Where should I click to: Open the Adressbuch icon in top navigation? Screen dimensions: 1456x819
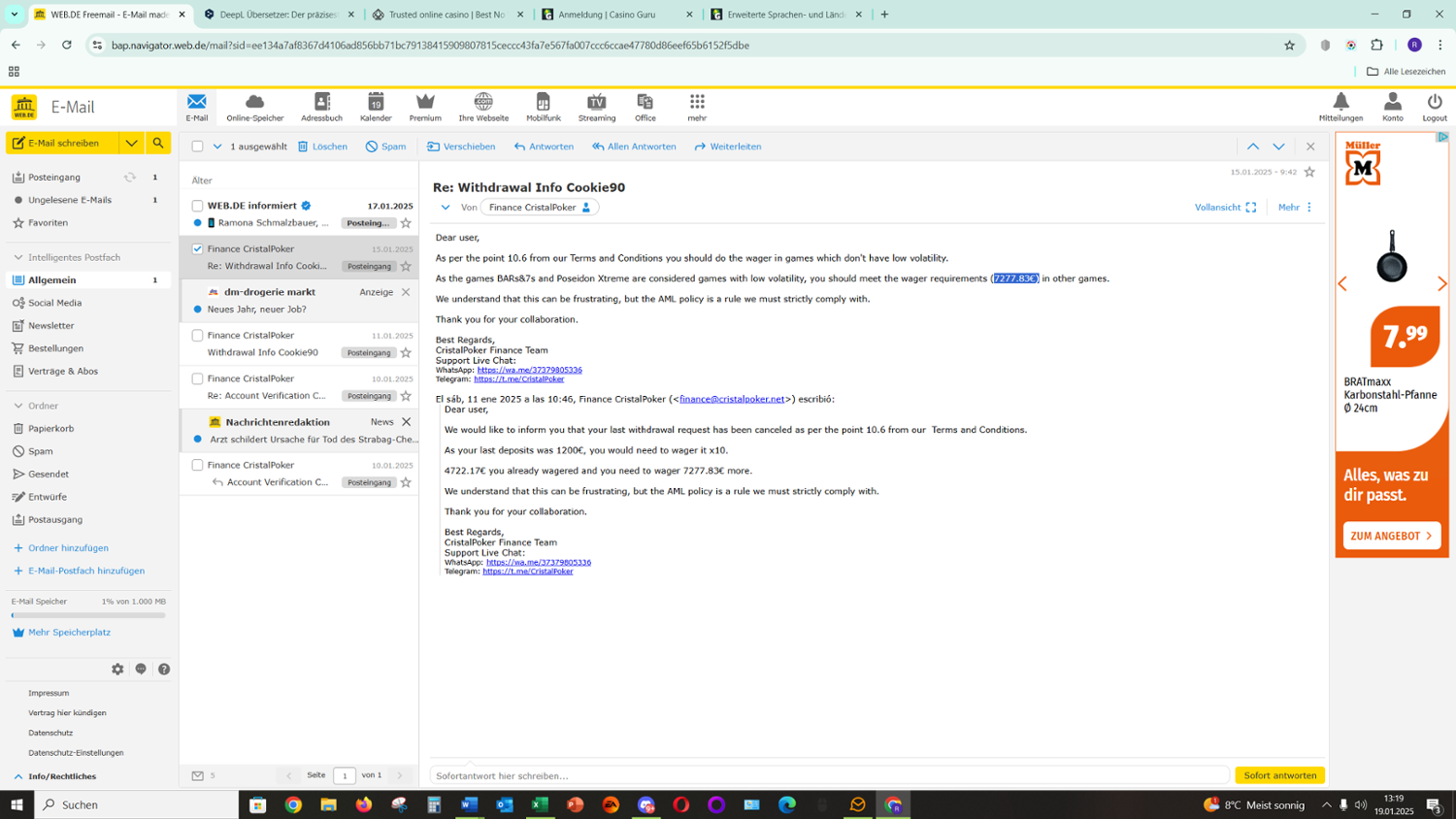click(x=321, y=107)
